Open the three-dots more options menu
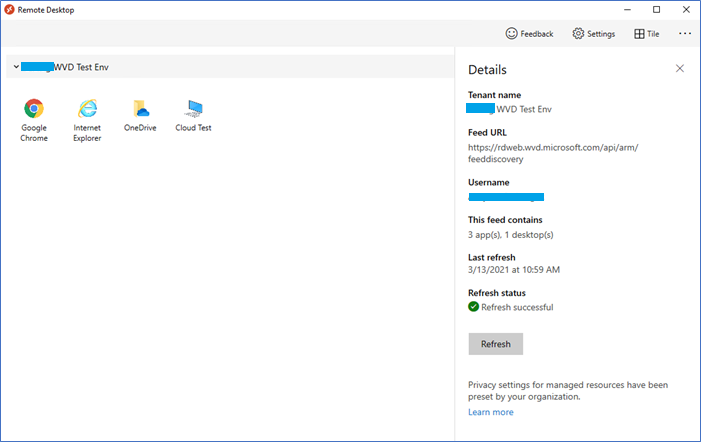The width and height of the screenshot is (701, 442). coord(685,34)
